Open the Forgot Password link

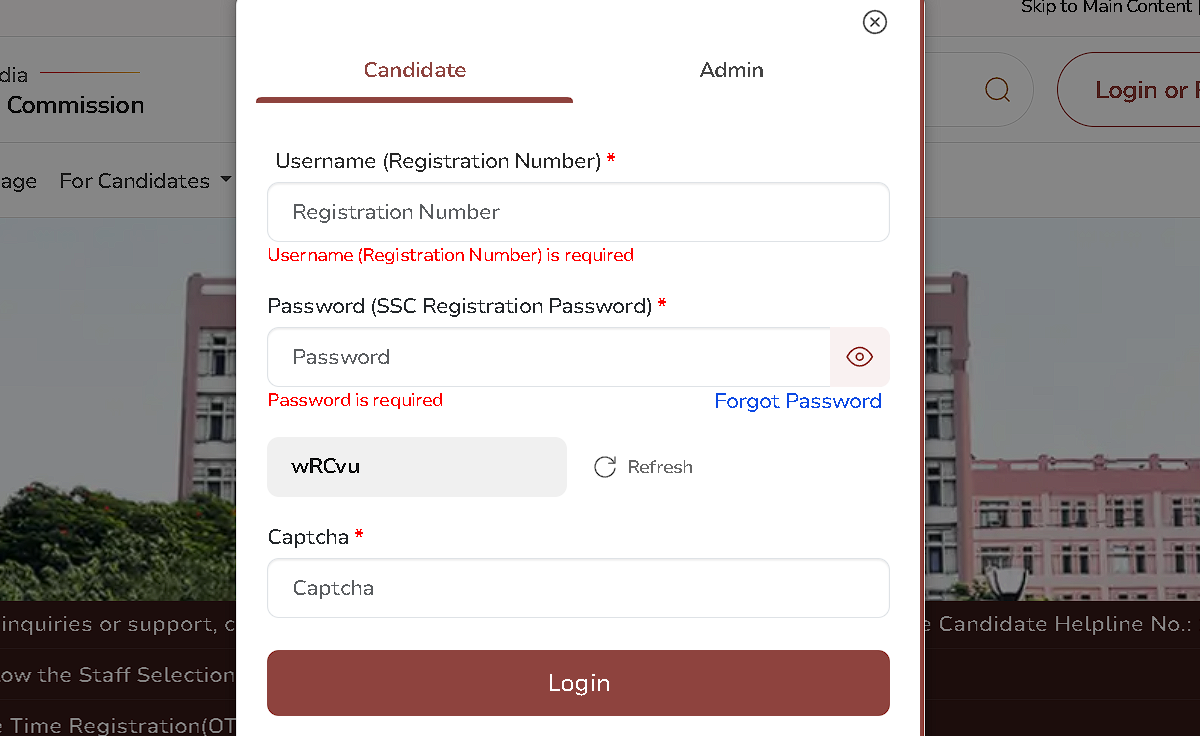point(798,401)
